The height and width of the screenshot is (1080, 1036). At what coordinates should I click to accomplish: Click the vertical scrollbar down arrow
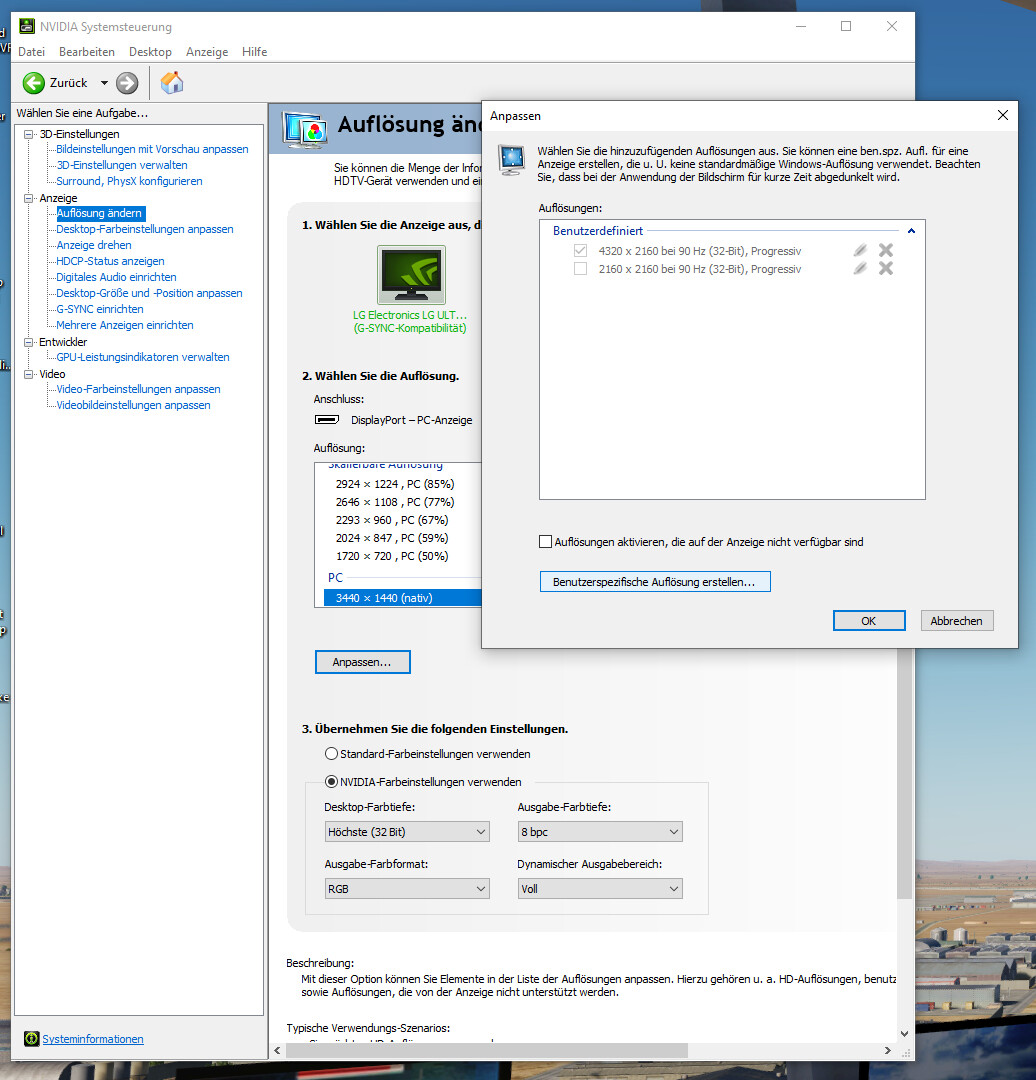point(904,1033)
